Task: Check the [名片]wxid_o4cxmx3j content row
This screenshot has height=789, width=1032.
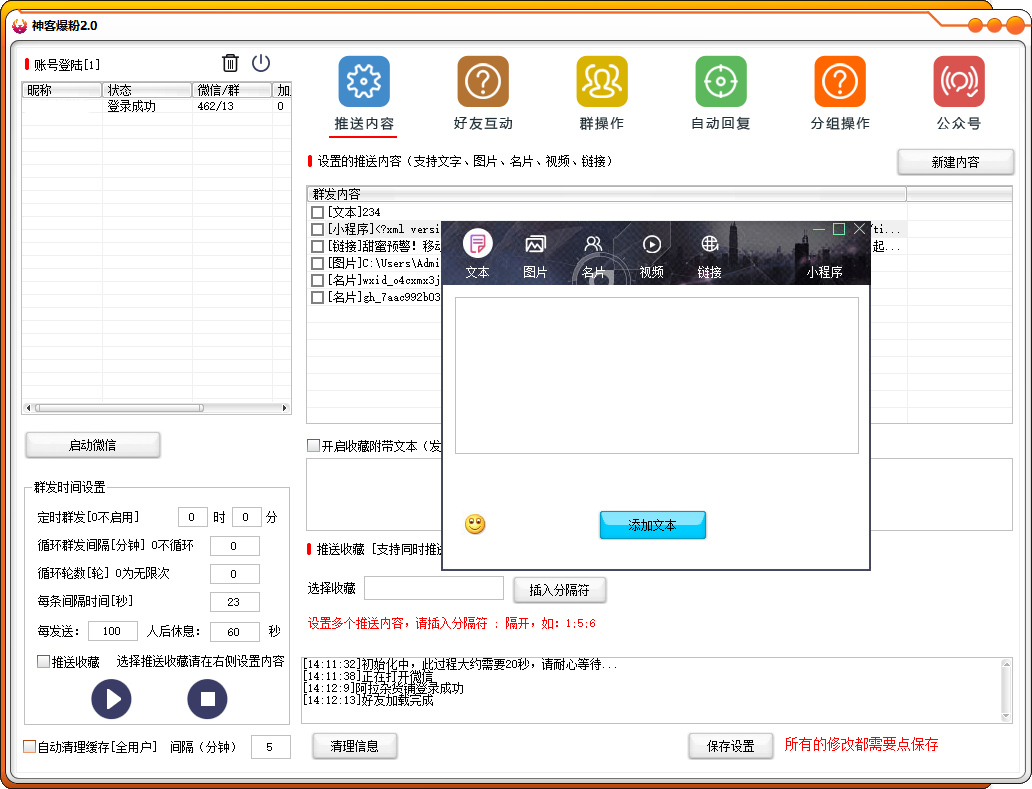Action: [x=317, y=280]
